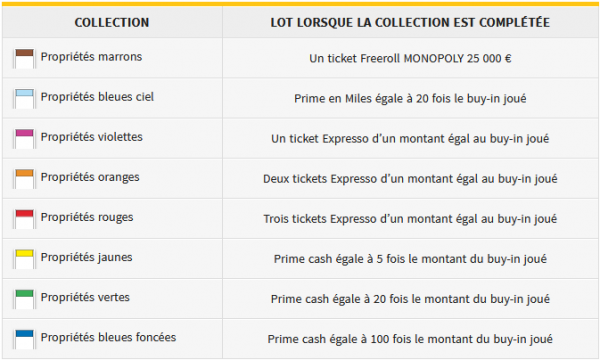Screen dimensions: 600x360
Task: Click the orange property card icon
Action: click(x=24, y=179)
